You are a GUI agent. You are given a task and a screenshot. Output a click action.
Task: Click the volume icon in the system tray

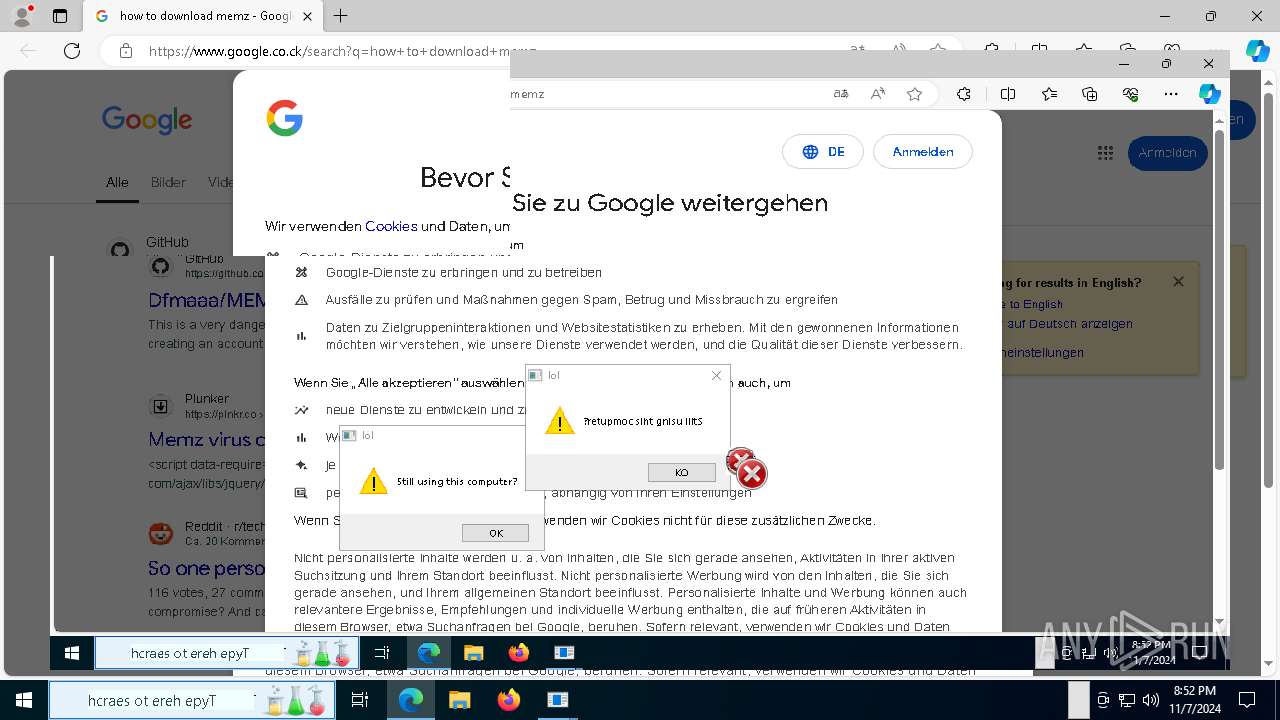1151,700
